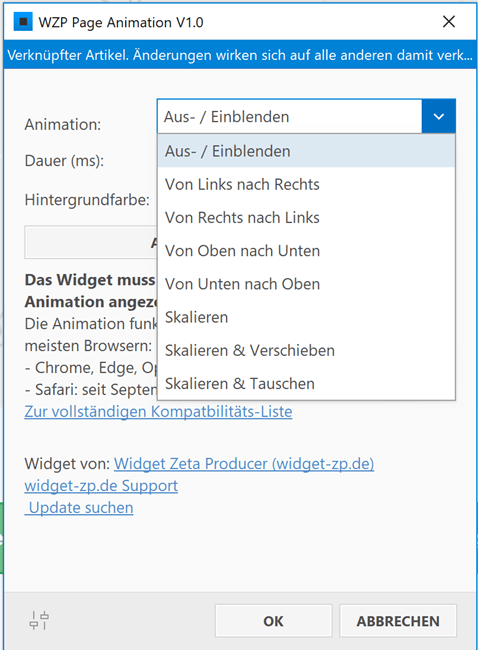Confirm with the OK button

coord(274,621)
